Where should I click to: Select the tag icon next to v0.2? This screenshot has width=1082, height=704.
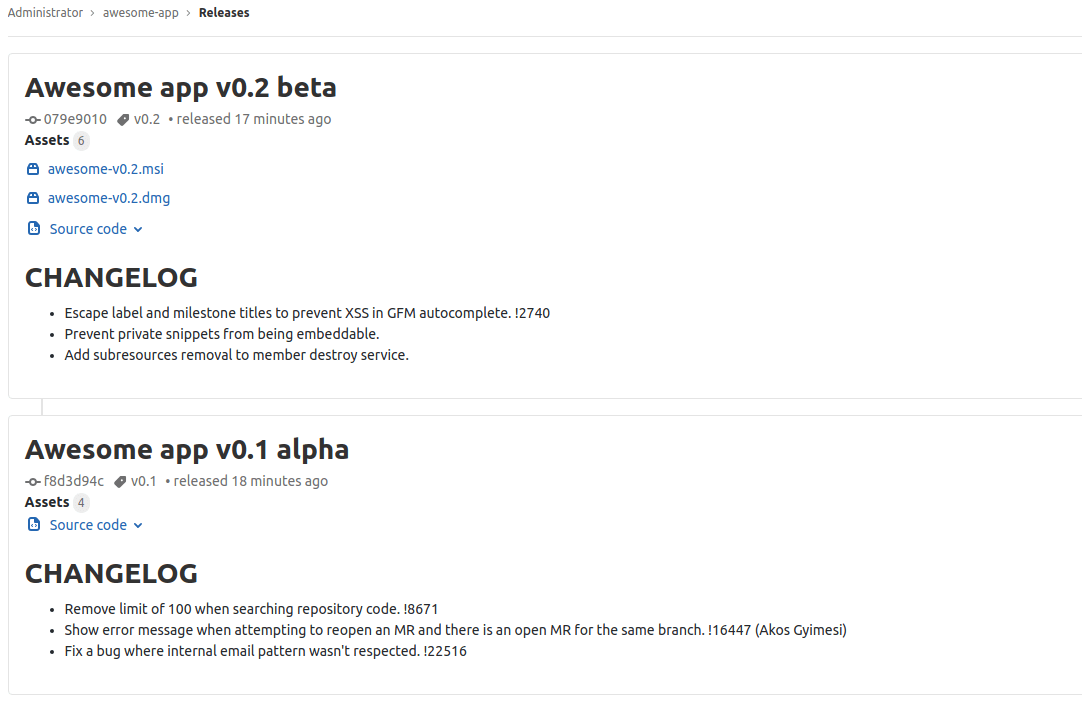point(123,119)
